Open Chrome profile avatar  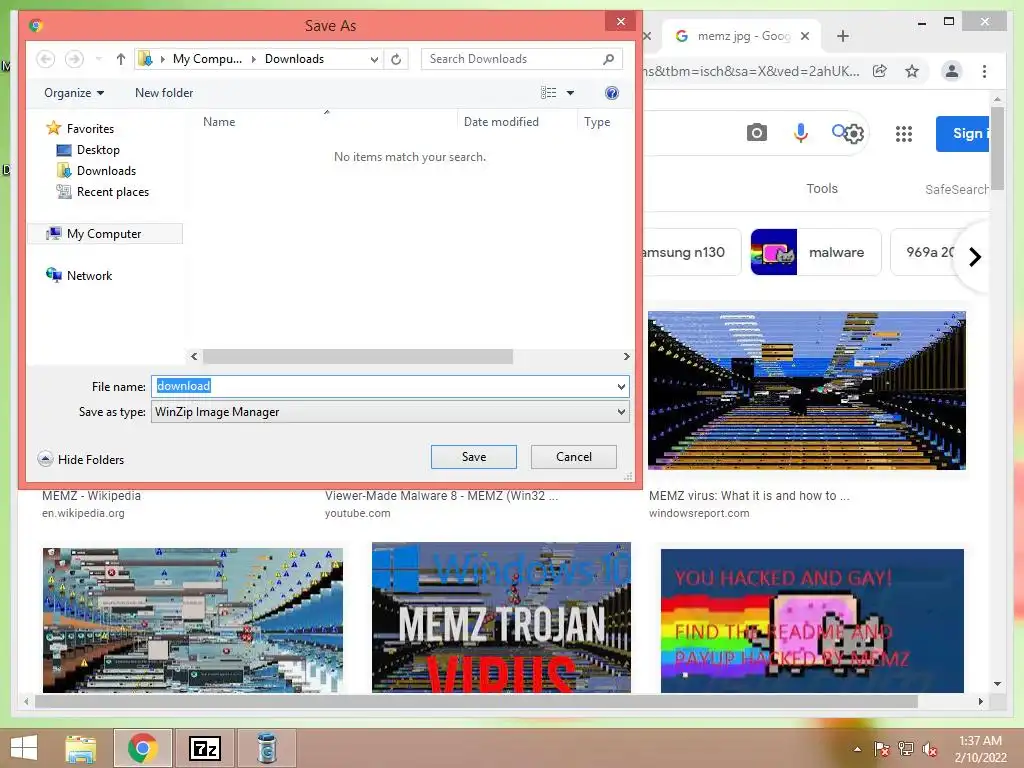(x=952, y=71)
